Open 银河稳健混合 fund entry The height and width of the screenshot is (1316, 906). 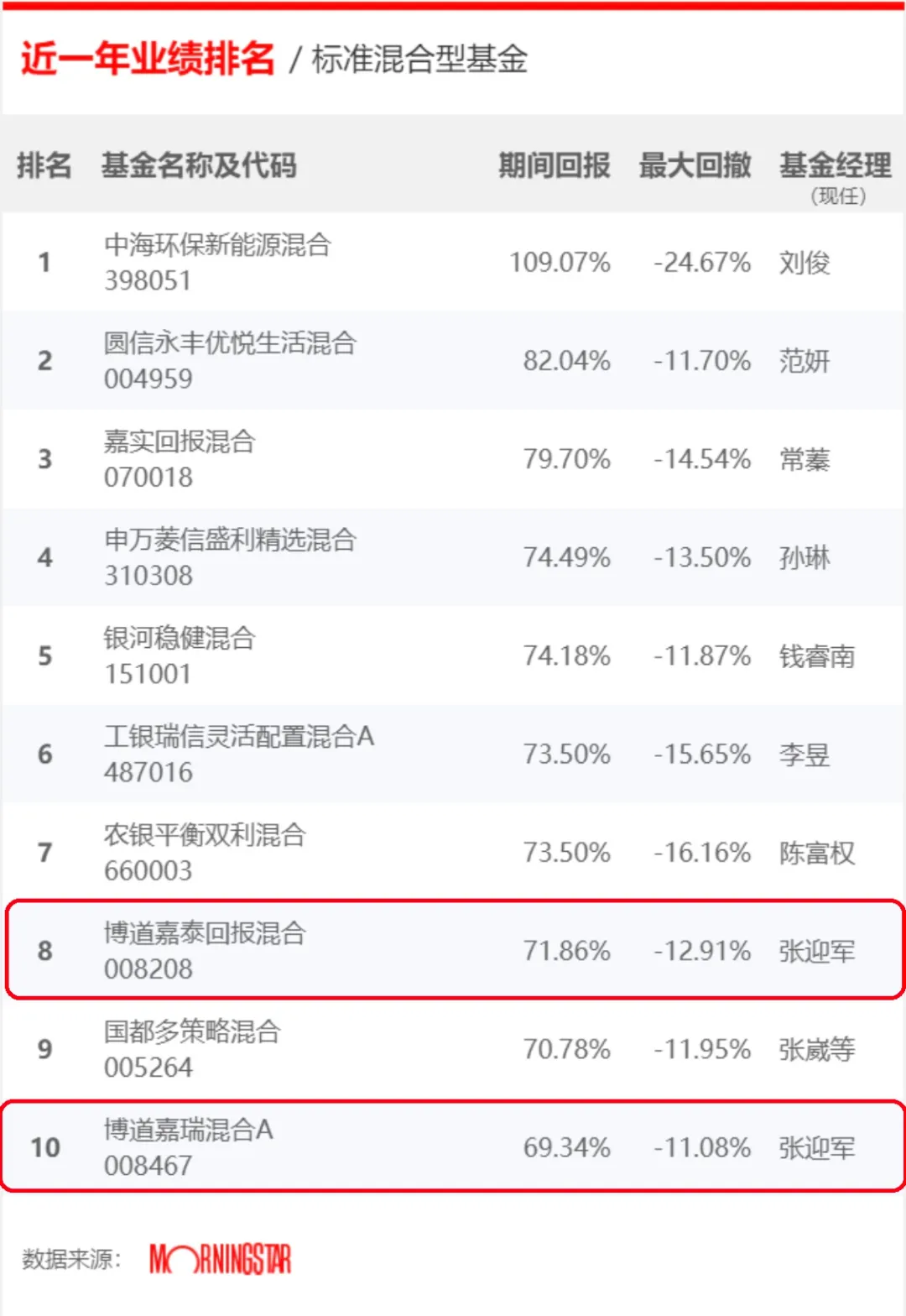tap(180, 638)
